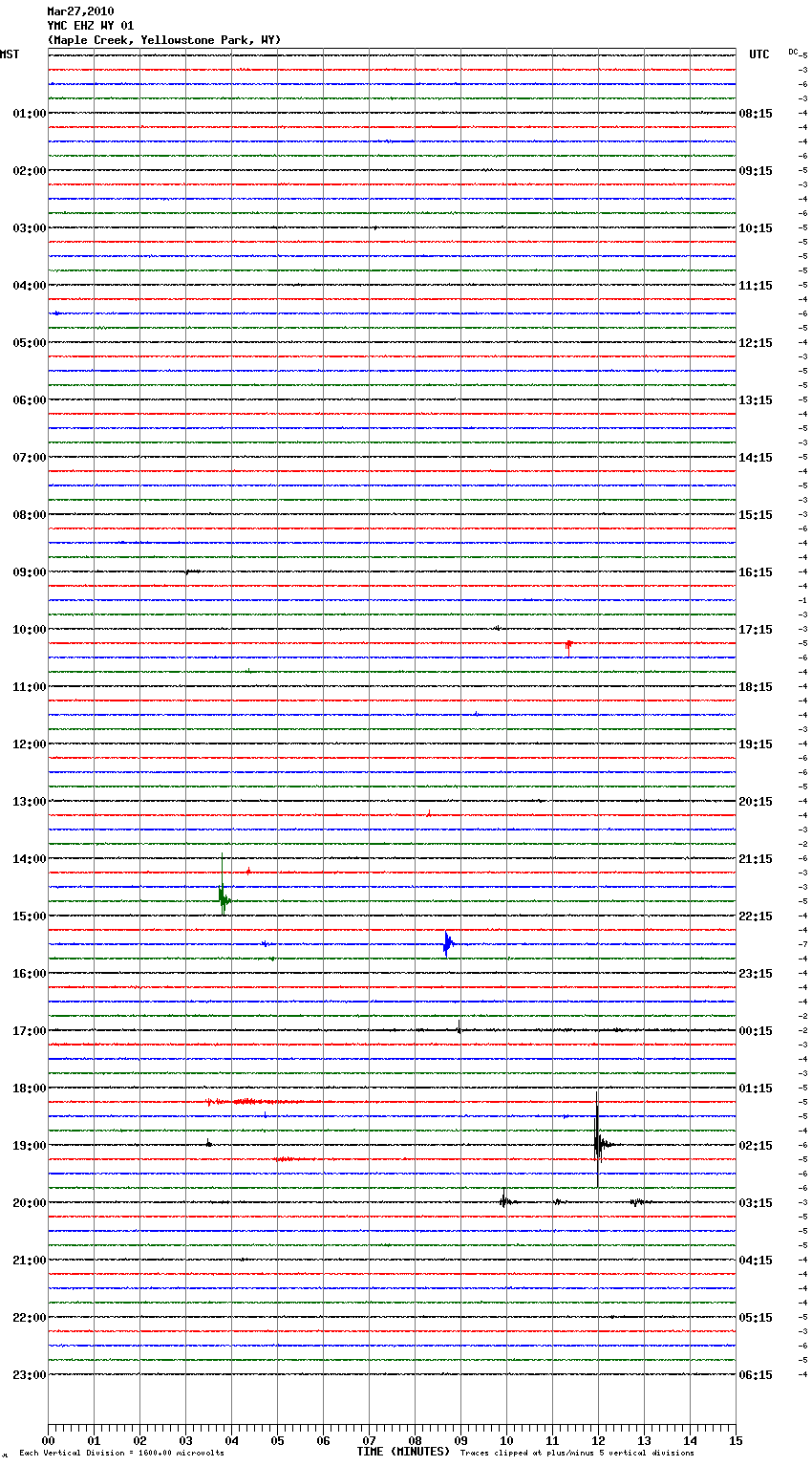The height and width of the screenshot is (1466, 812).
Task: Select the 14:00 MST row label
Action: click(30, 859)
